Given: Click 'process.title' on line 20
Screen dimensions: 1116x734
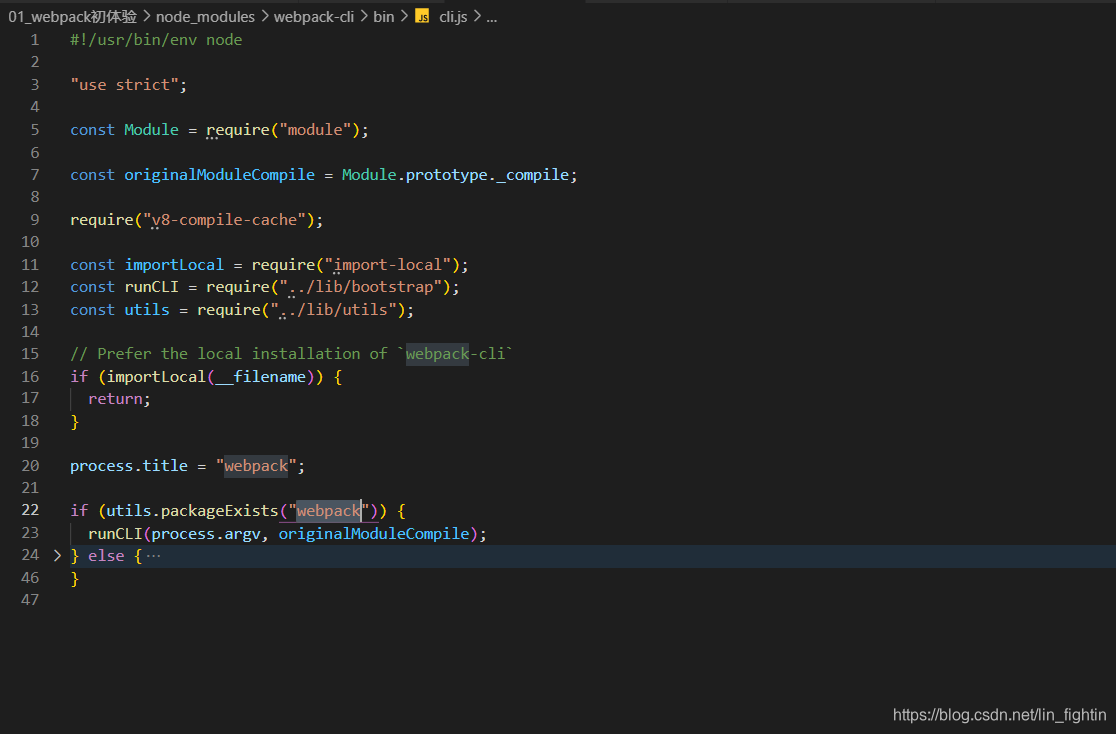Looking at the screenshot, I should click(129, 466).
